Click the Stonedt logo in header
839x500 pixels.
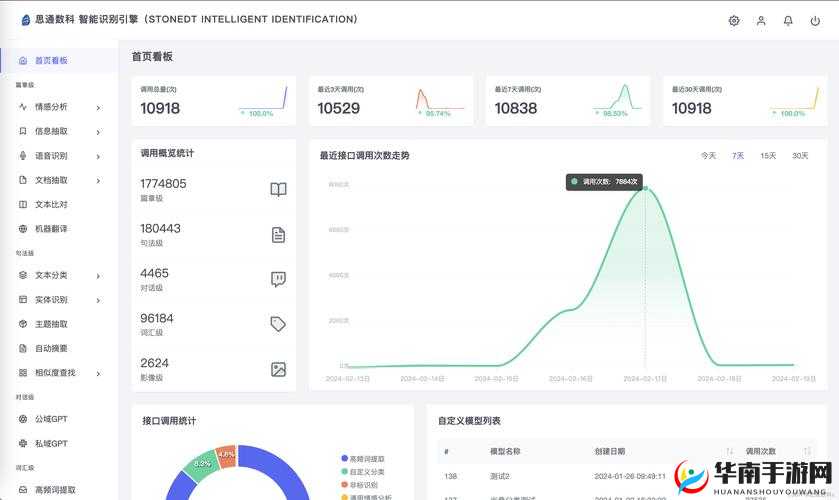click(25, 20)
